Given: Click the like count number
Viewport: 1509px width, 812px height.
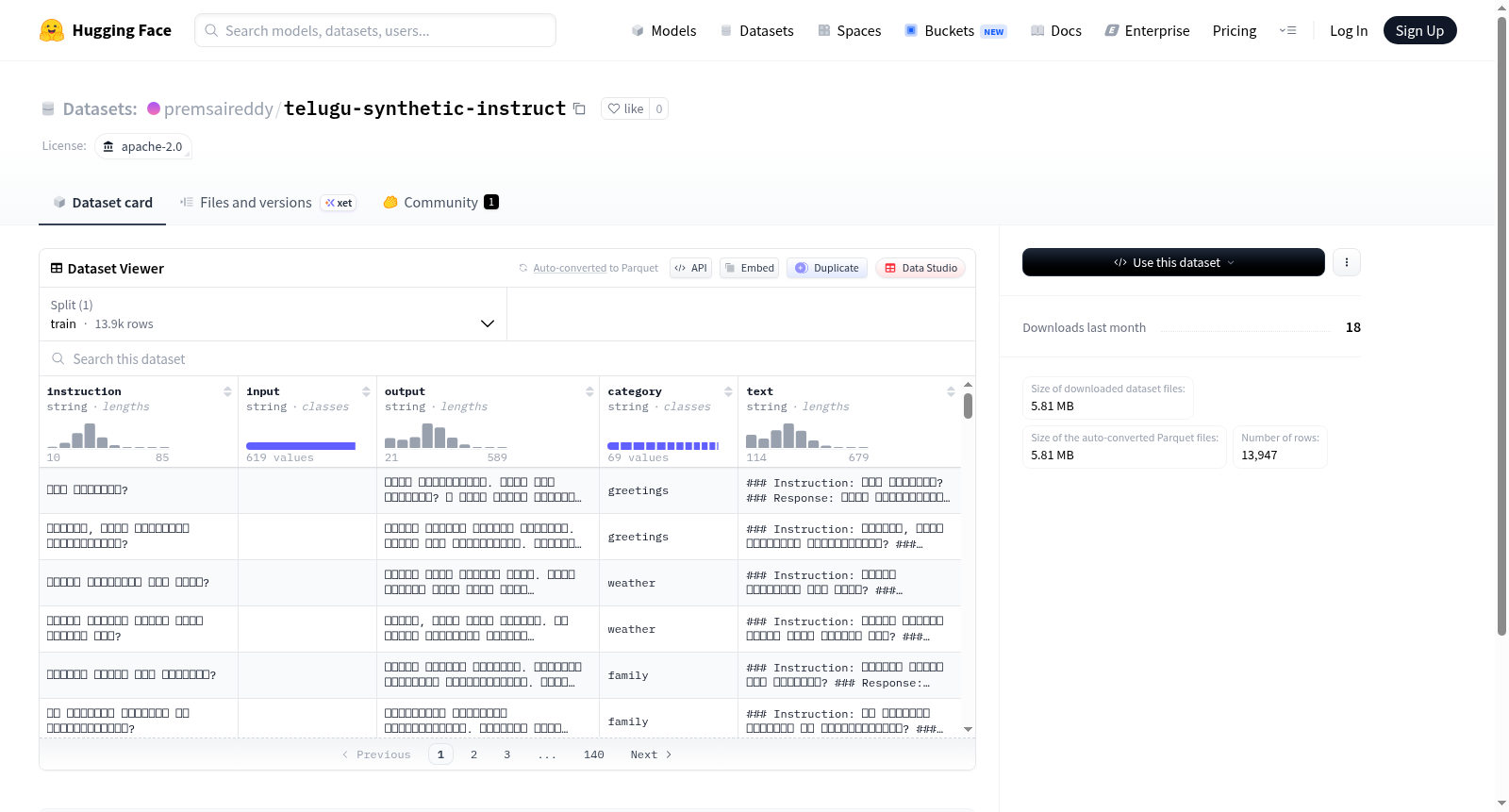Looking at the screenshot, I should tap(659, 109).
